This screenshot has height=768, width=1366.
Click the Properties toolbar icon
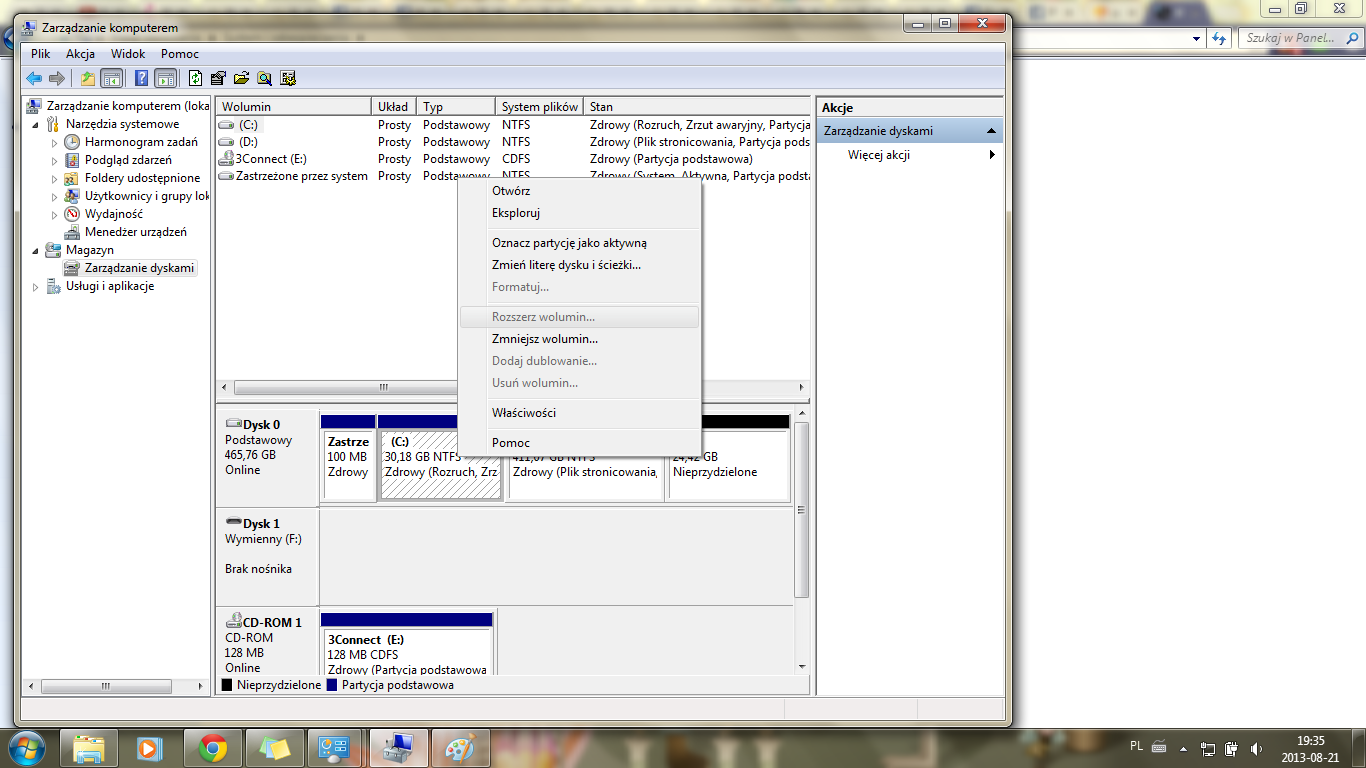218,78
